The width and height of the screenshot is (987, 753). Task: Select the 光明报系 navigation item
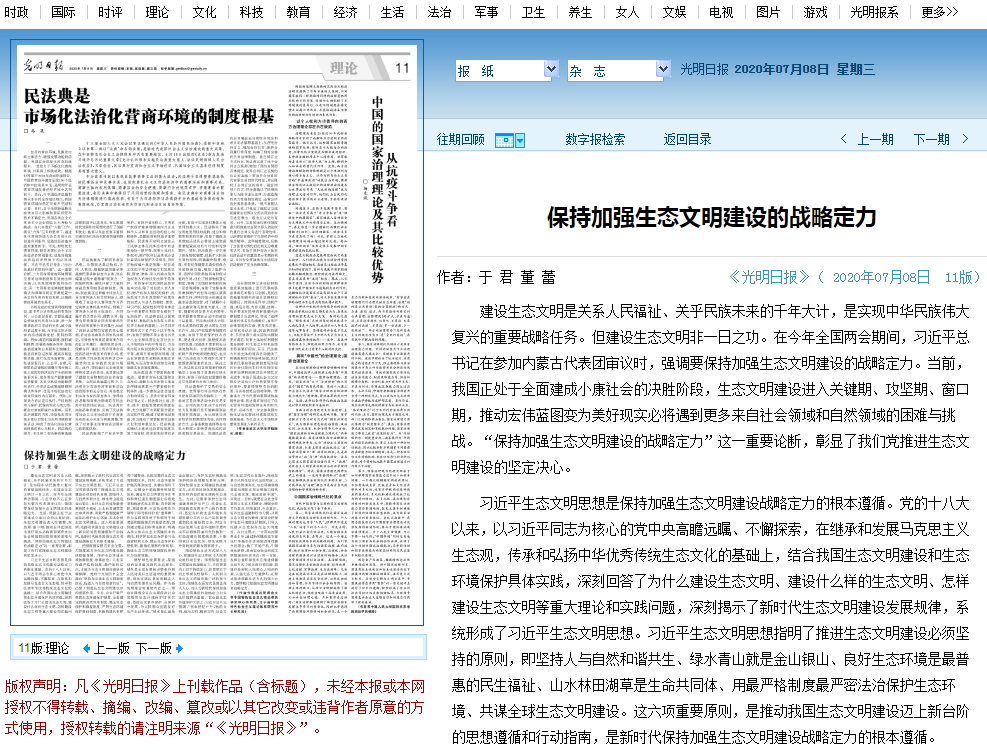point(874,12)
